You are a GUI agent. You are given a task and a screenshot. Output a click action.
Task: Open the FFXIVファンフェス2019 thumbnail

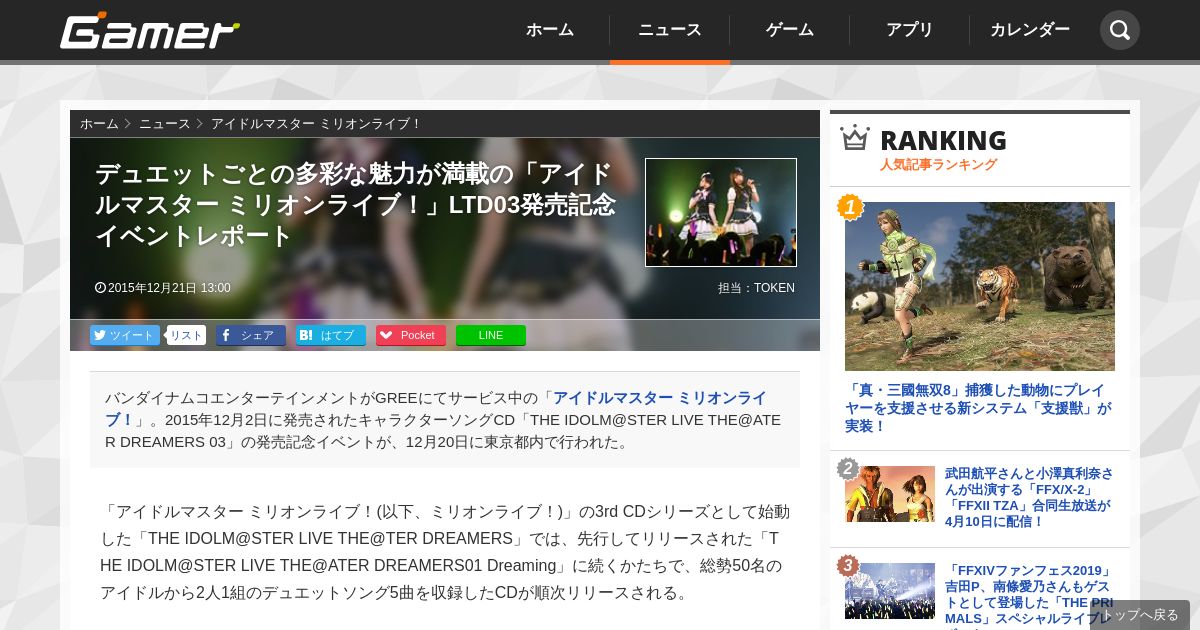tap(890, 590)
